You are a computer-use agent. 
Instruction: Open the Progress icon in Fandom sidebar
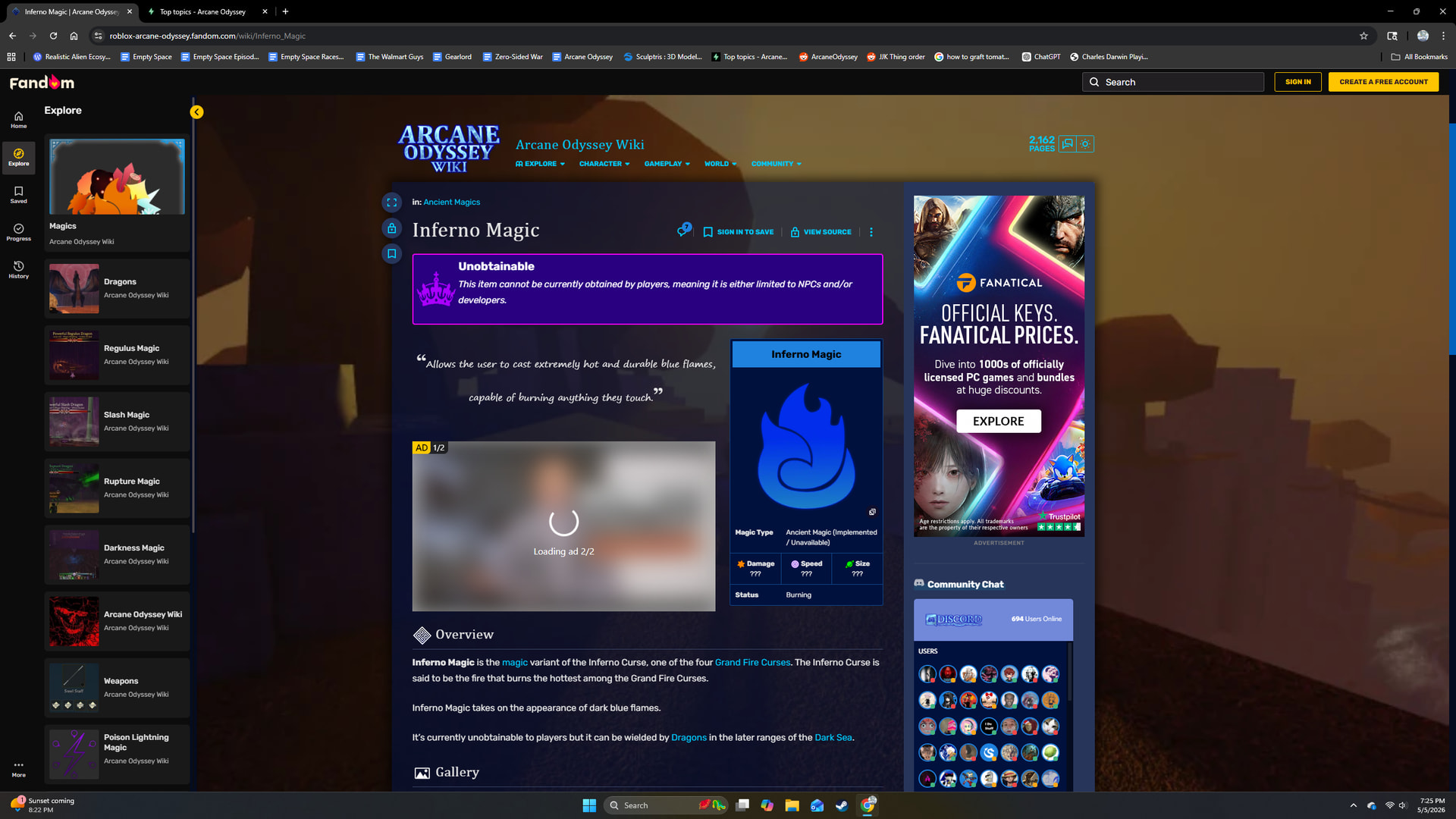pyautogui.click(x=18, y=232)
